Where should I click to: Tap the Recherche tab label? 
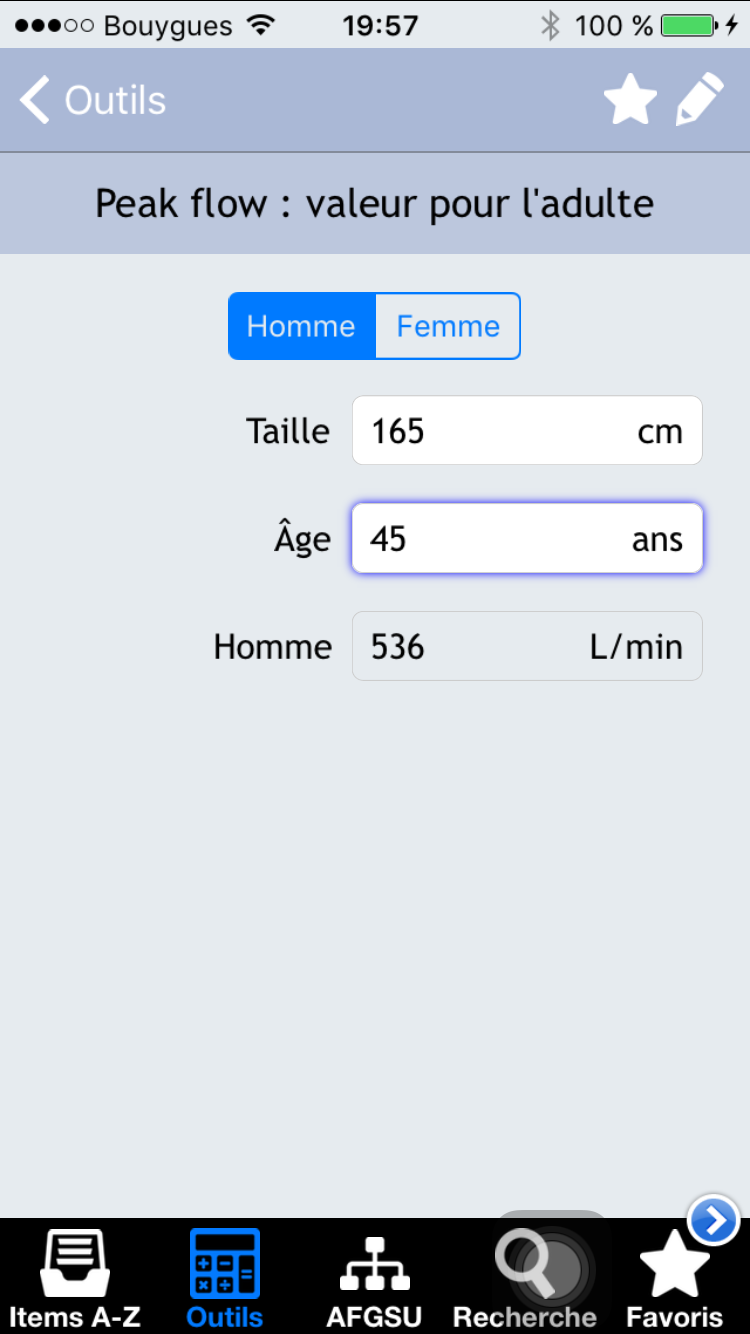(x=525, y=1316)
